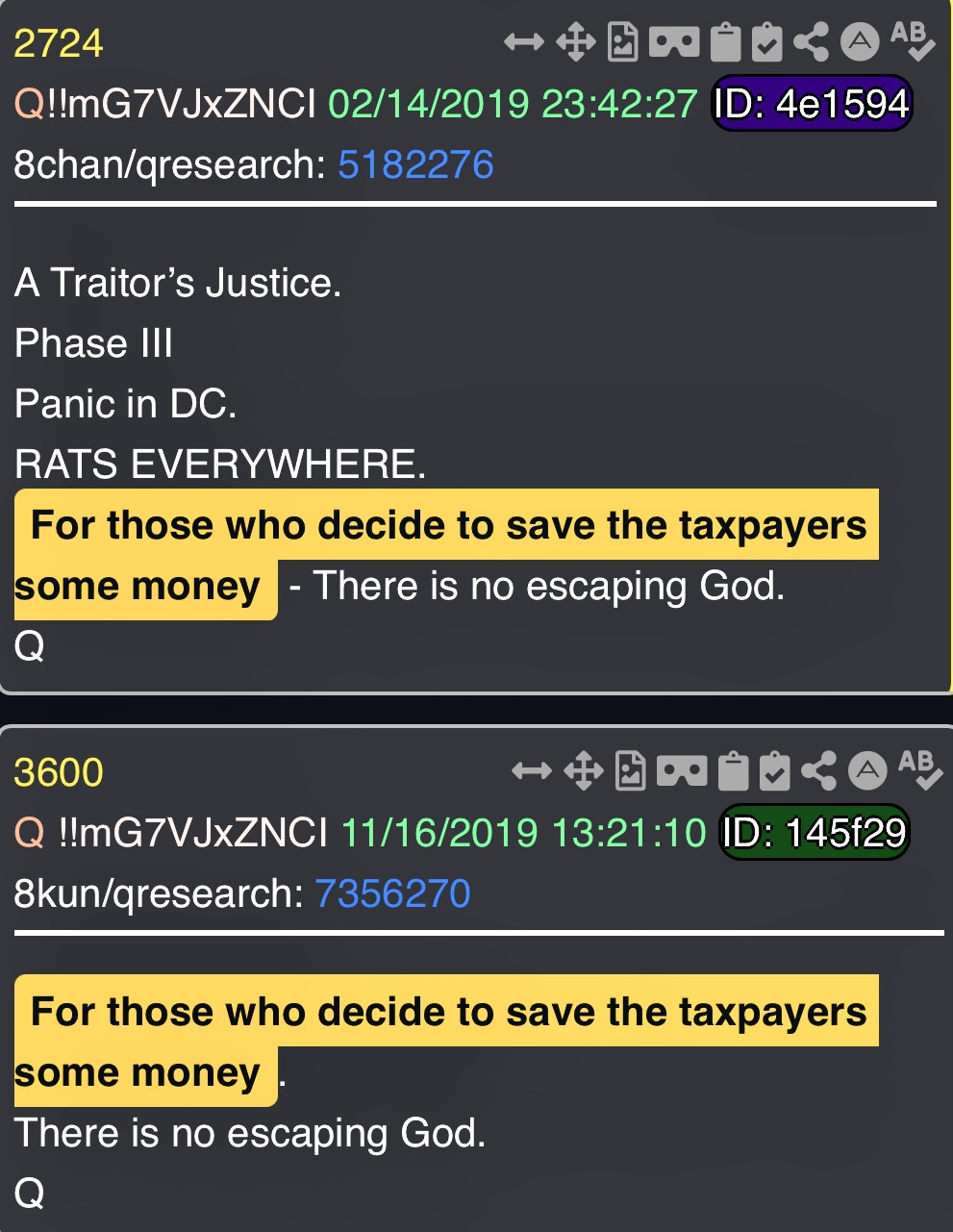Click horizontal arrows icon on post 3600
953x1232 pixels.
click(532, 771)
